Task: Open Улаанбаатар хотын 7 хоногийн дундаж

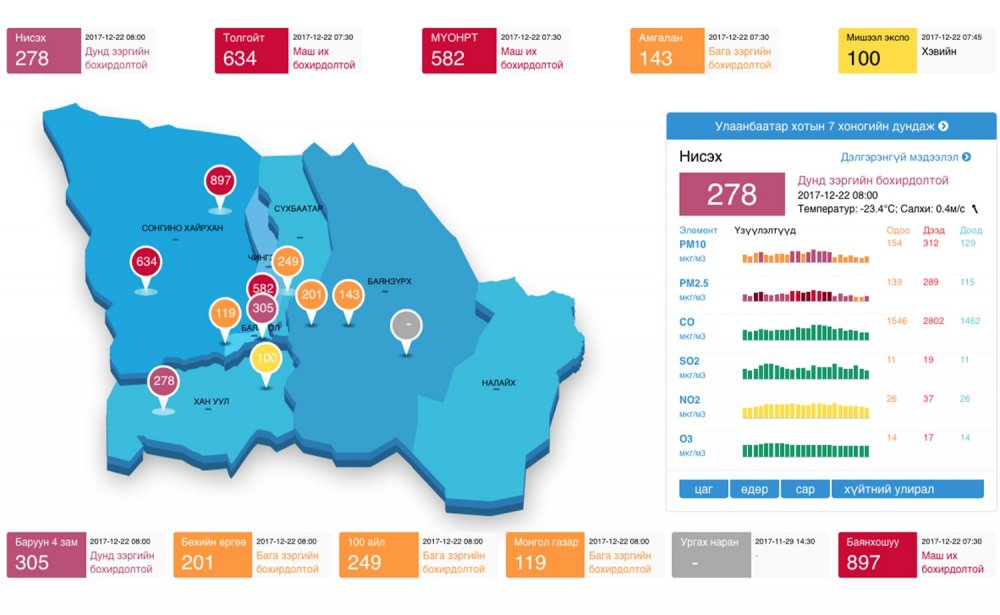Action: pyautogui.click(x=831, y=127)
